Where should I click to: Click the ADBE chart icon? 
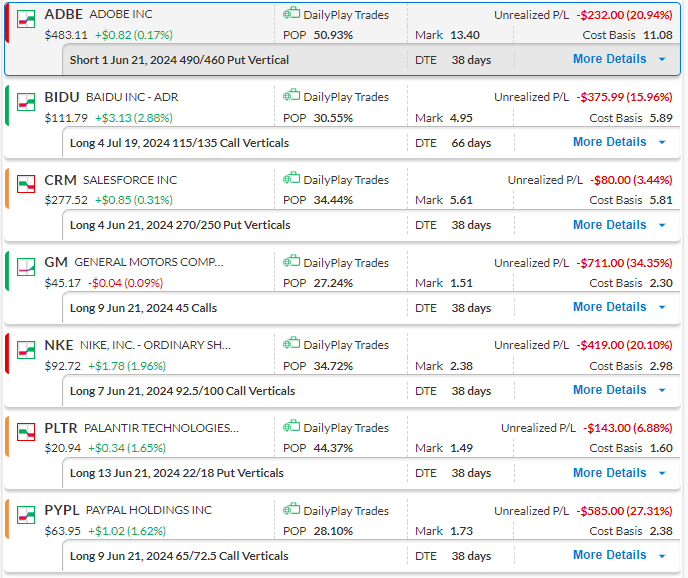click(x=26, y=19)
